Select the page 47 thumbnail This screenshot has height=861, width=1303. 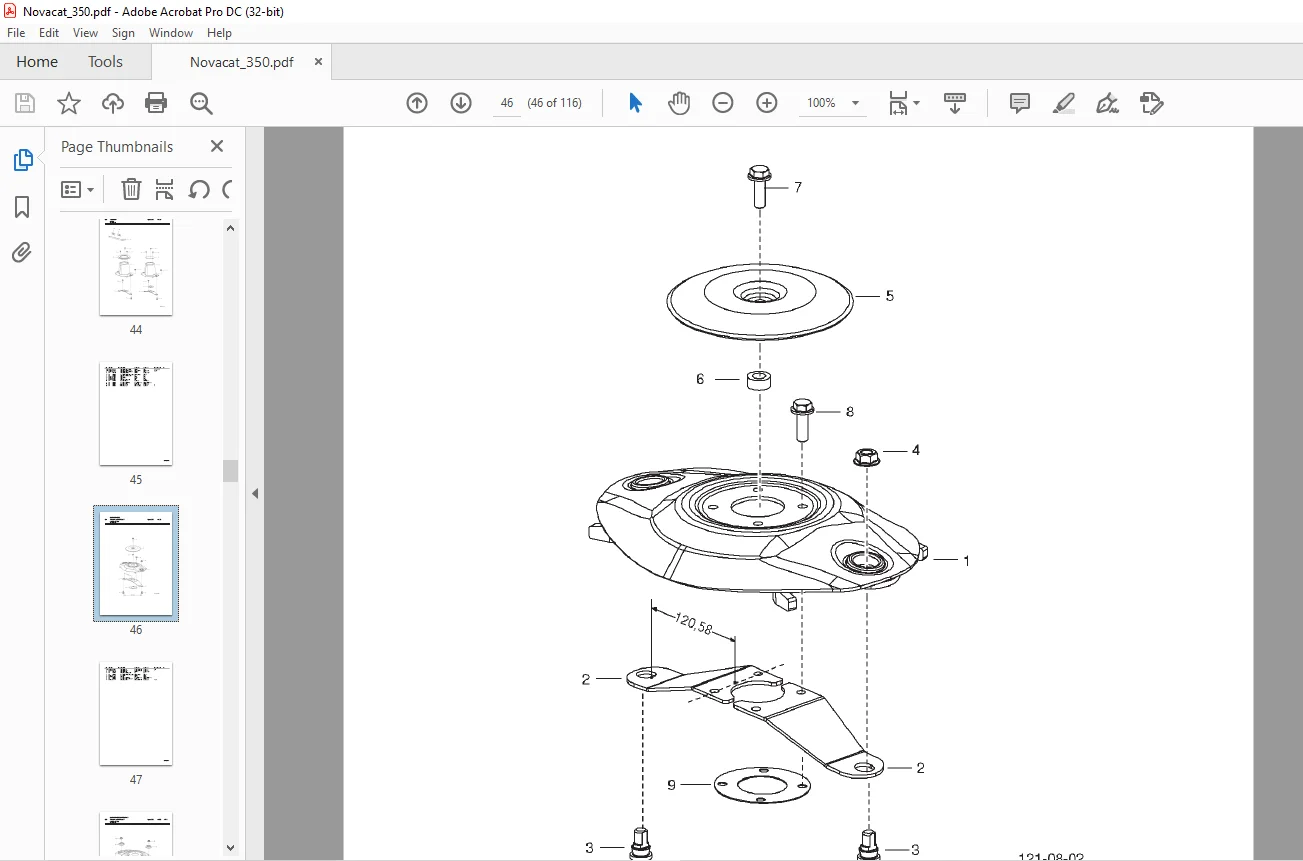pyautogui.click(x=136, y=714)
